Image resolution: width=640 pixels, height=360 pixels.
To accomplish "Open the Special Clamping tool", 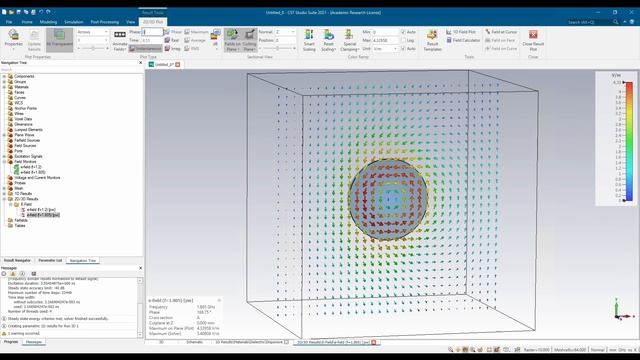I will tap(349, 40).
